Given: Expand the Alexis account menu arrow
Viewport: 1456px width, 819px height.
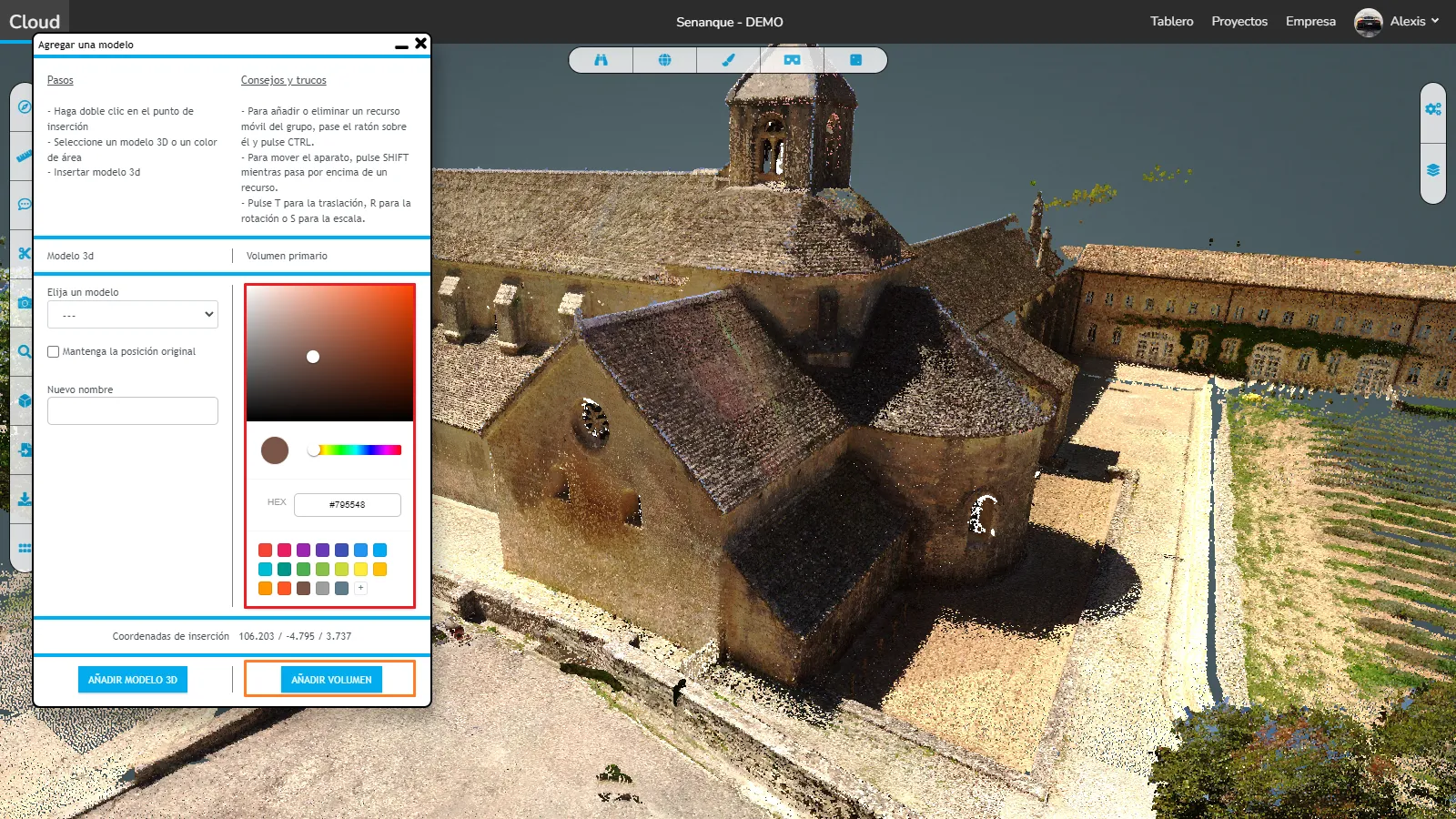Looking at the screenshot, I should tap(1435, 21).
